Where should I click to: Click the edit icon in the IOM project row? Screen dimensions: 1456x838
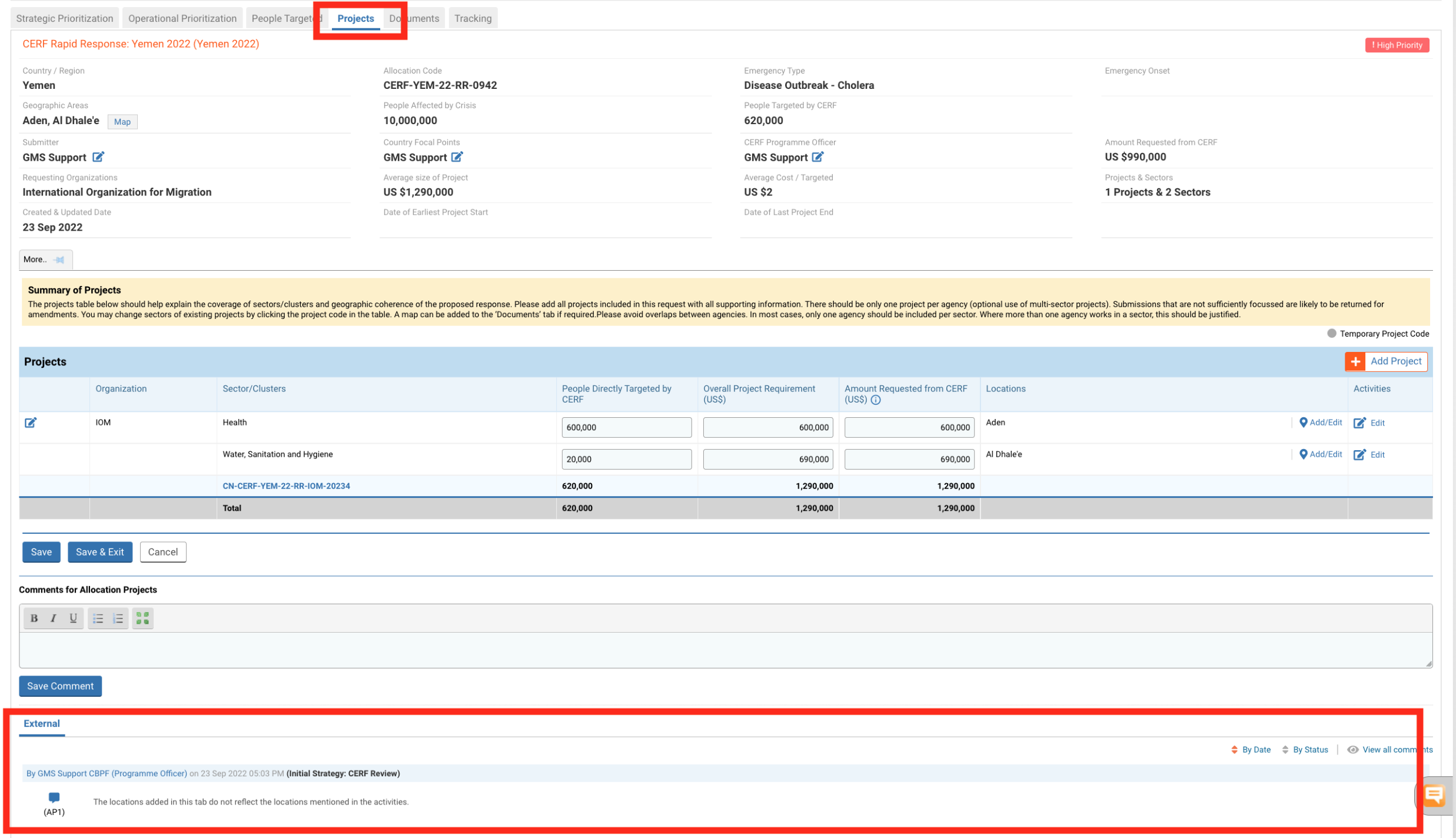point(31,423)
